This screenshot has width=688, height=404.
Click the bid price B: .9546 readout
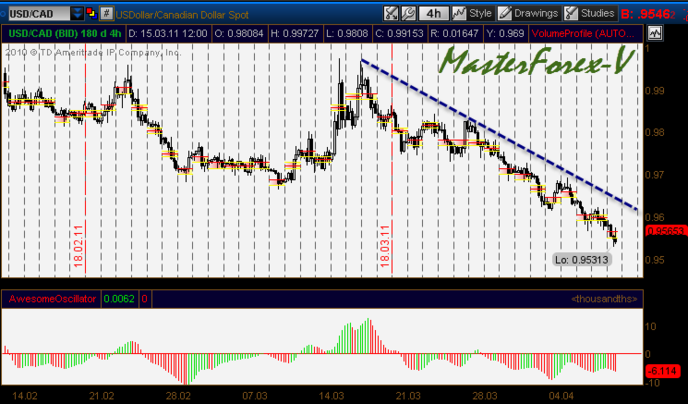tap(648, 14)
